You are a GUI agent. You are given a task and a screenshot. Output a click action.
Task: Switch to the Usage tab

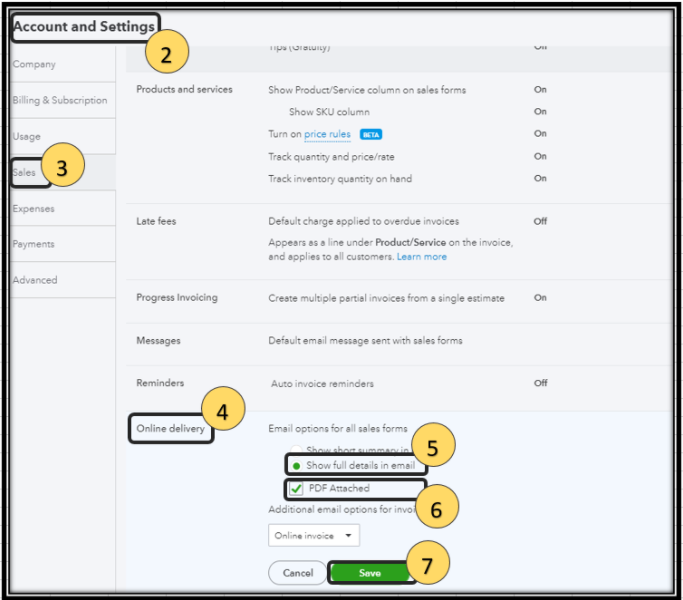coord(27,136)
